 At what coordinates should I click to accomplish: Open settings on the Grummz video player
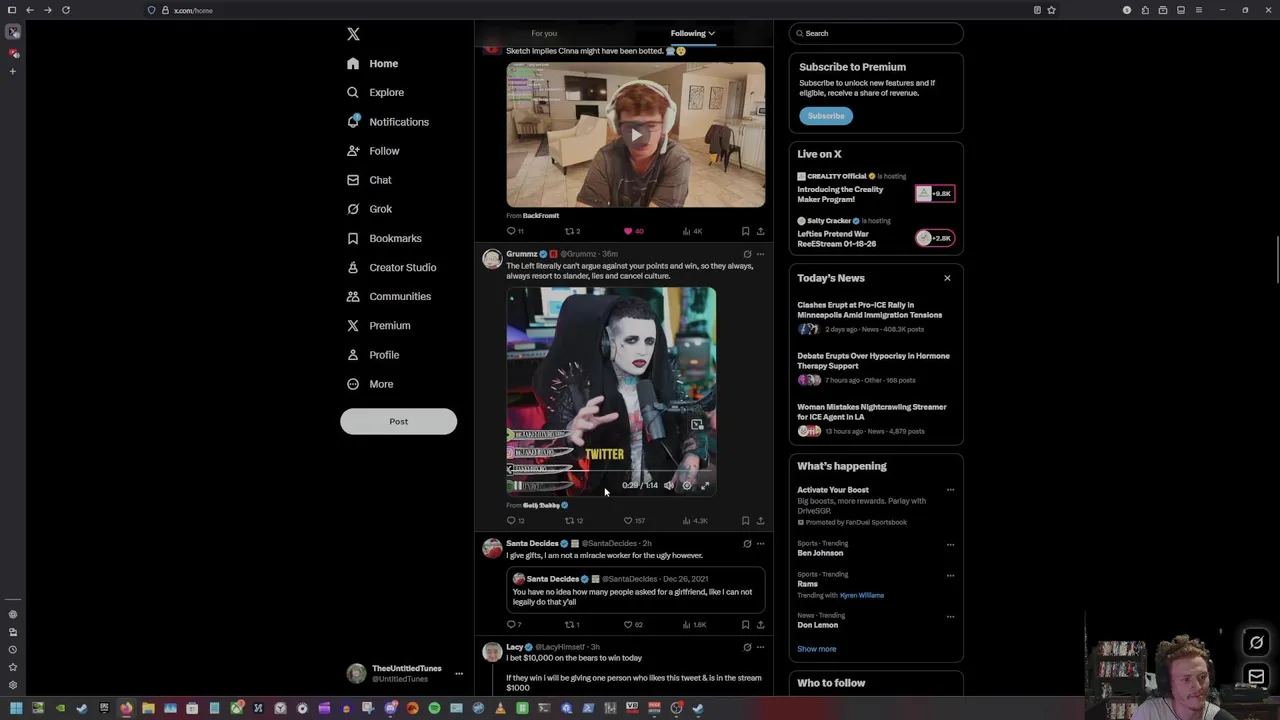(686, 485)
